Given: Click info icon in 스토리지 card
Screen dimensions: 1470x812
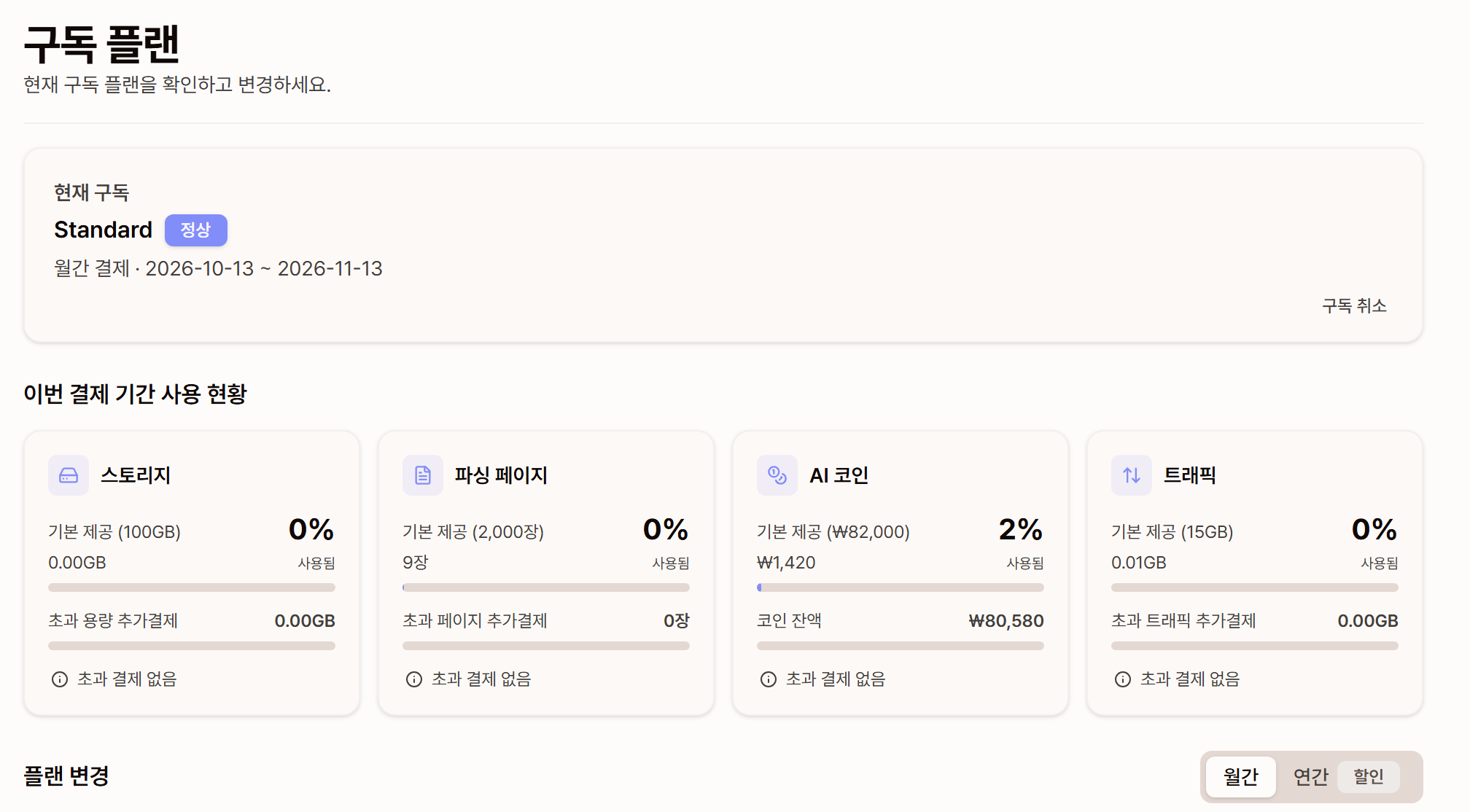Looking at the screenshot, I should click(x=60, y=679).
